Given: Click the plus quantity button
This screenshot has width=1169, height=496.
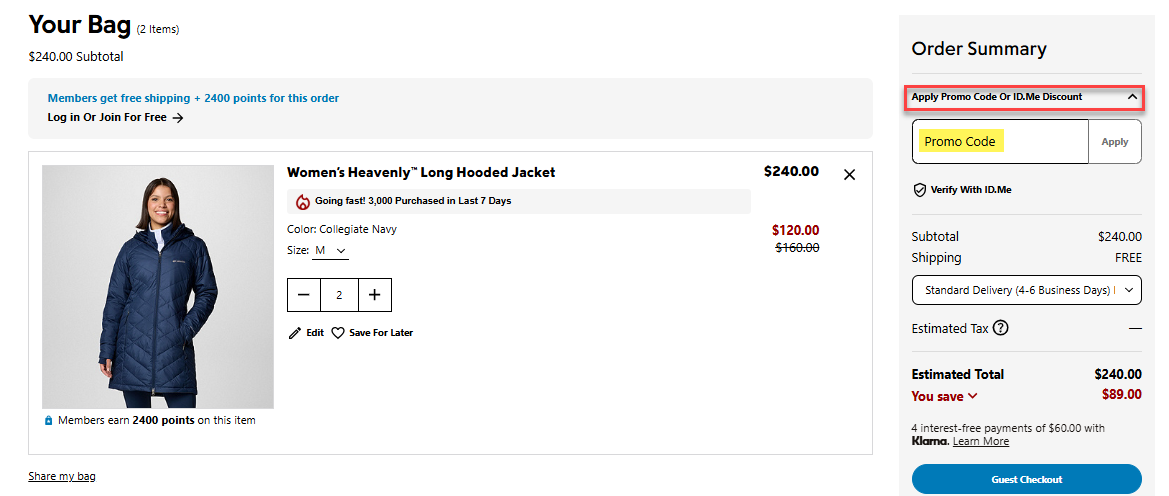Looking at the screenshot, I should 374,295.
